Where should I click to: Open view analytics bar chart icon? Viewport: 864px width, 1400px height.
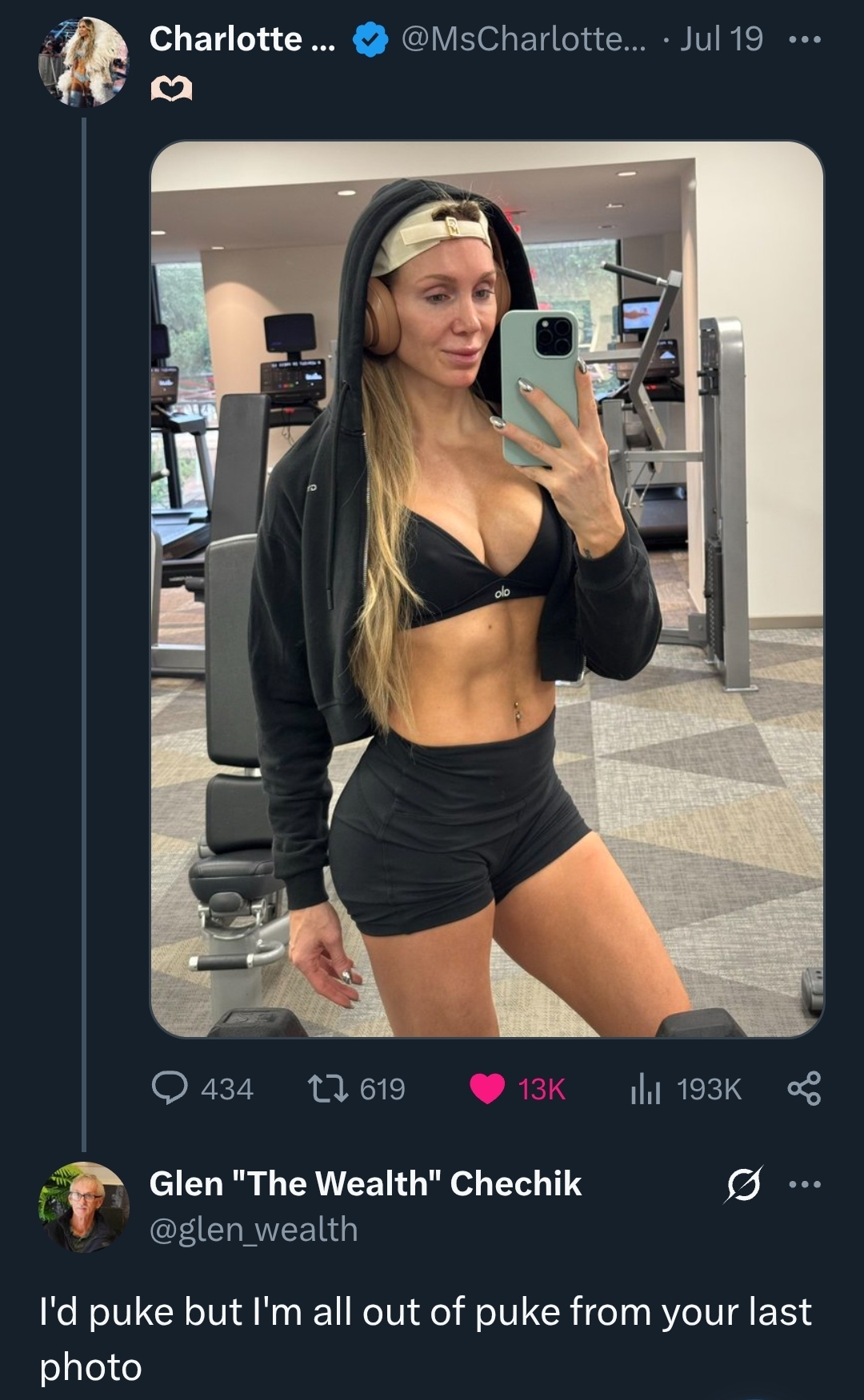tap(645, 1089)
